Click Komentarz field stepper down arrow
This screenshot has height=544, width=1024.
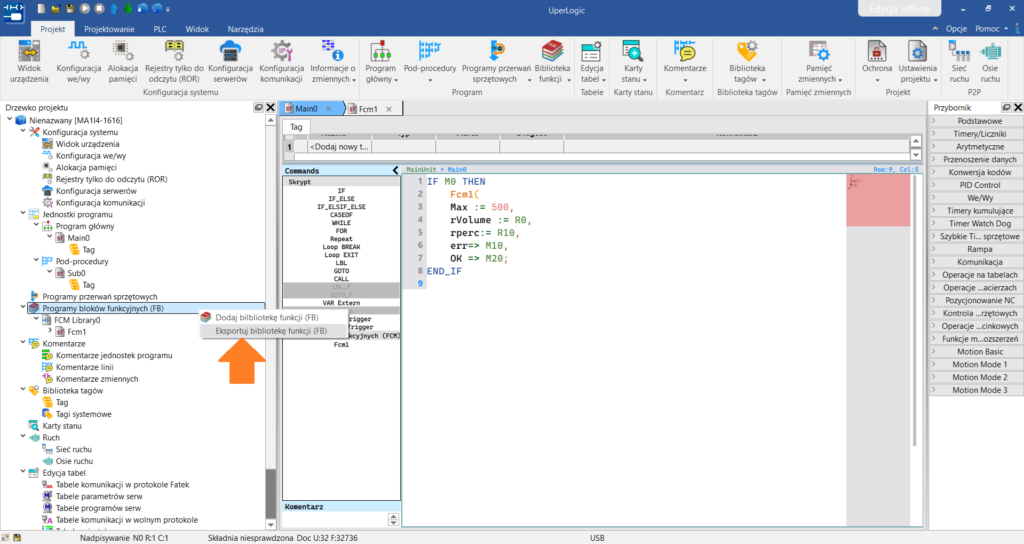pyautogui.click(x=393, y=522)
